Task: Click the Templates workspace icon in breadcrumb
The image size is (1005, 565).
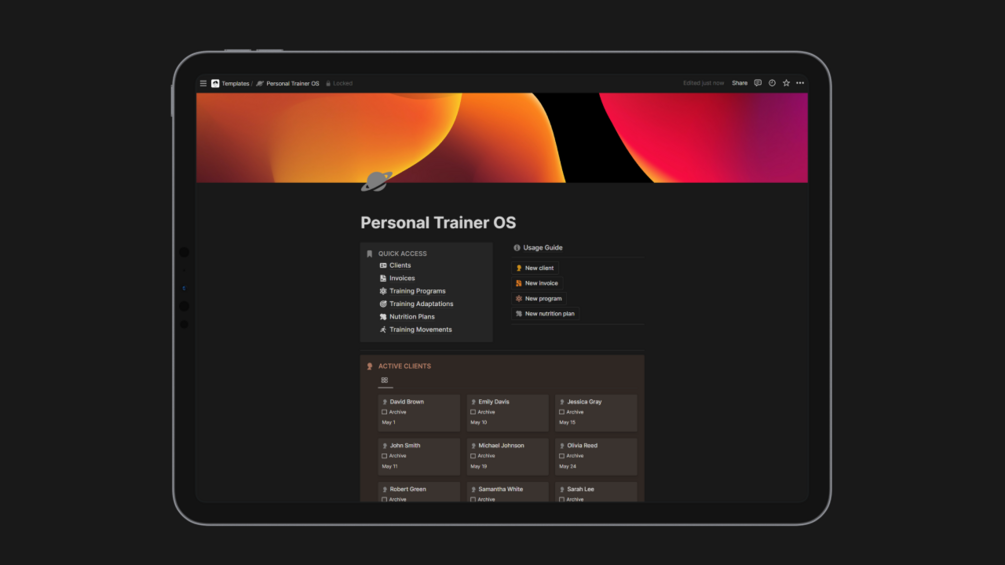Action: [x=215, y=83]
